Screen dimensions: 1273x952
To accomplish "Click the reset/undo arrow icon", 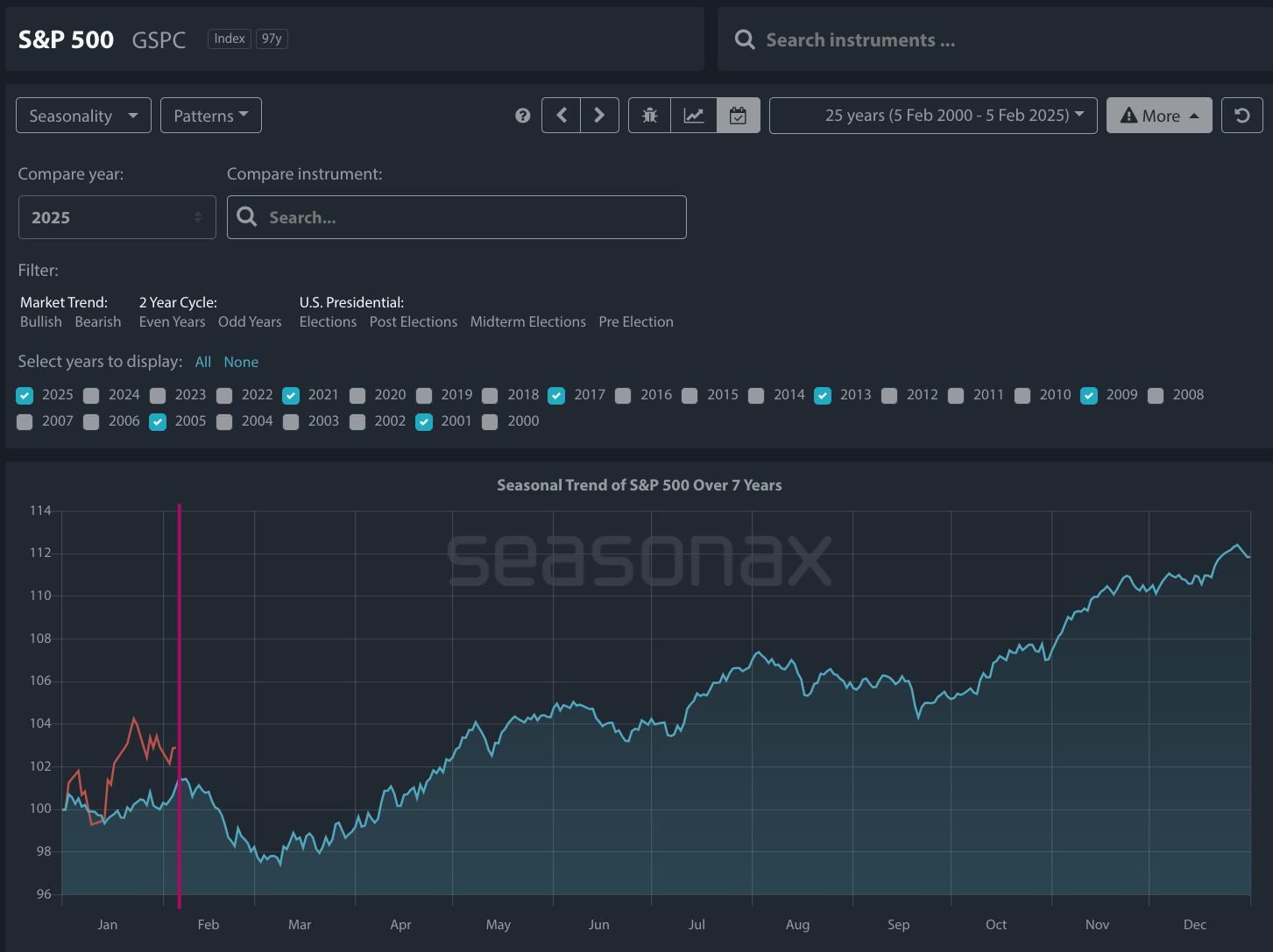I will (x=1242, y=116).
